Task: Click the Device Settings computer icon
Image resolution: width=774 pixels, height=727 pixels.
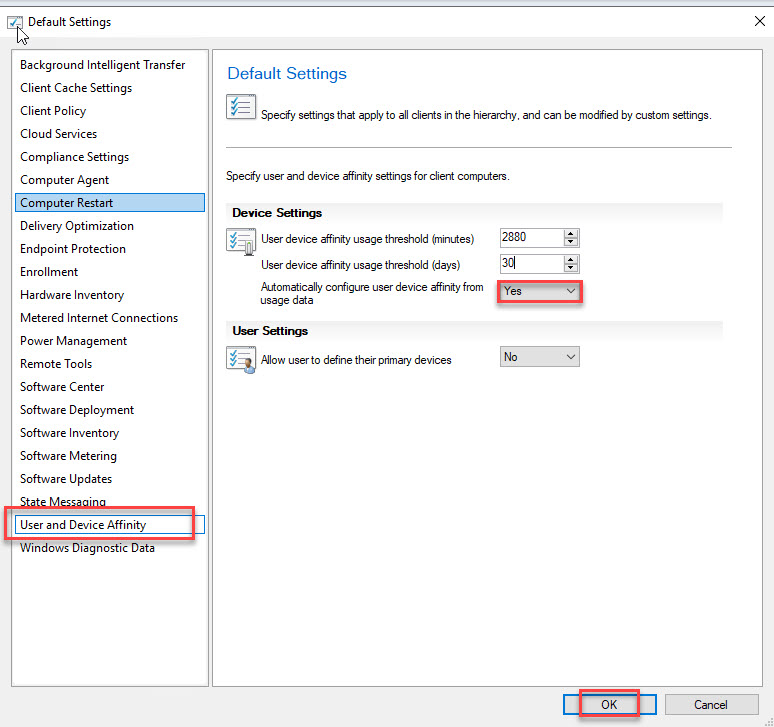Action: point(241,241)
